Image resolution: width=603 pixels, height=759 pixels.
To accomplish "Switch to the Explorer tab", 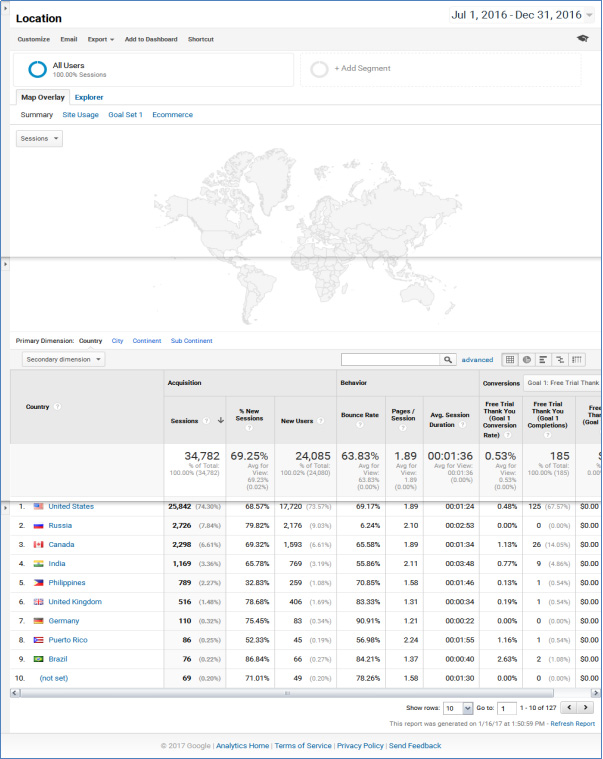I will coord(89,97).
